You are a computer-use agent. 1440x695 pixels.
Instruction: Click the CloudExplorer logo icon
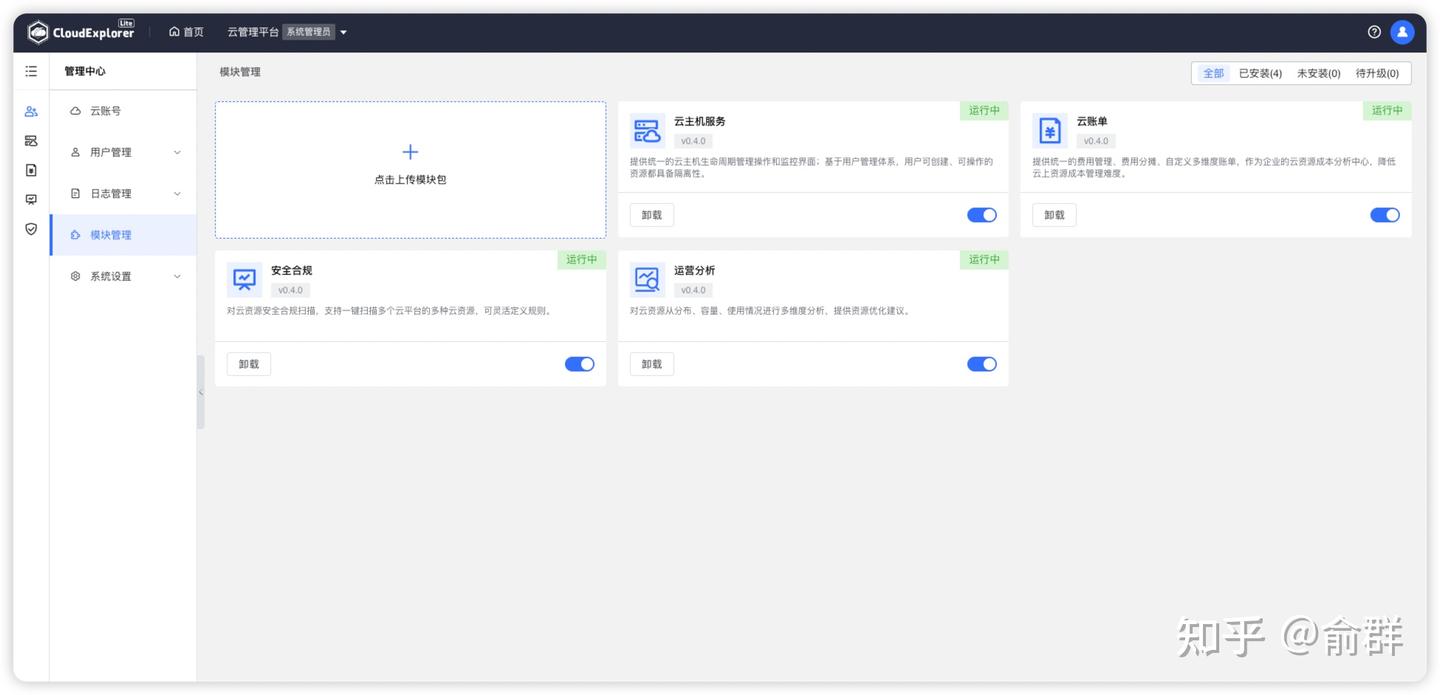pos(38,32)
